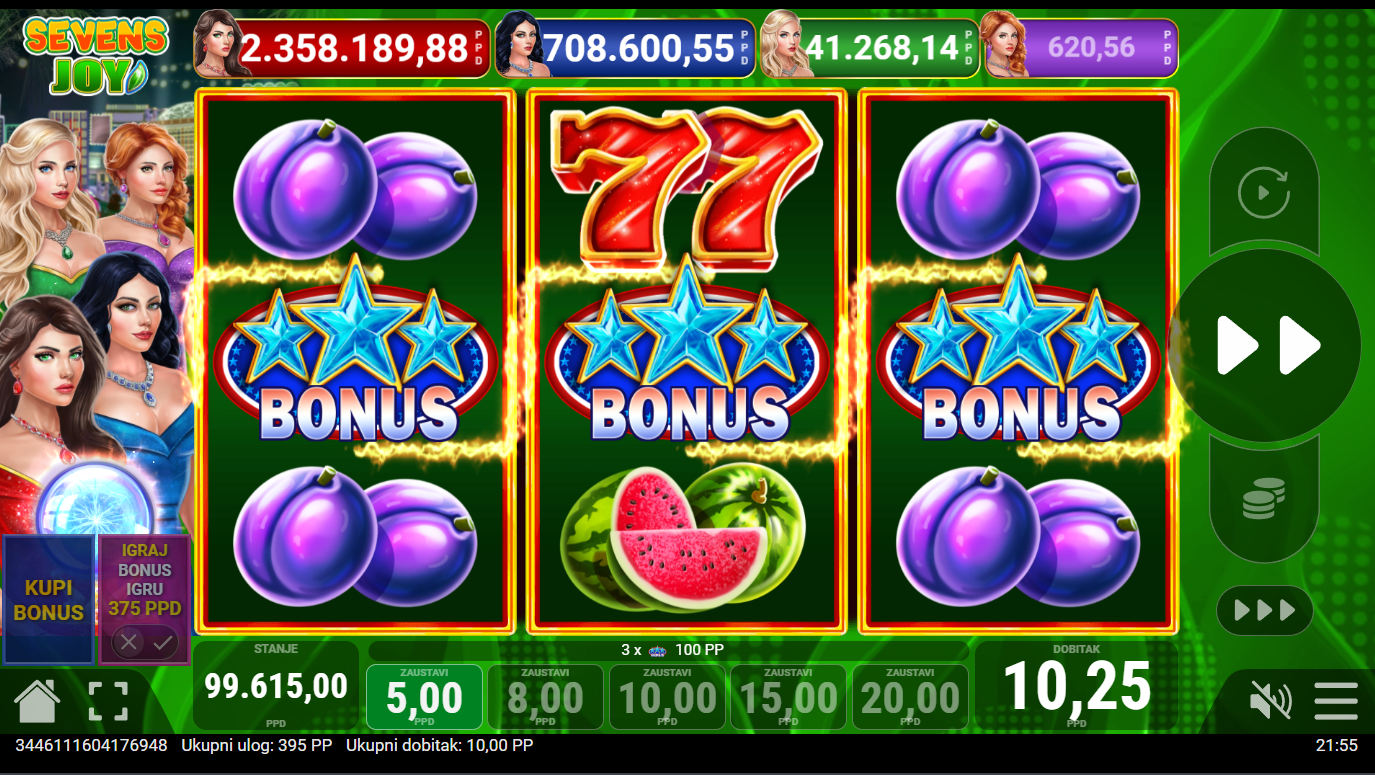Viewport: 1375px width, 775px height.
Task: Click the red jackpot 2.358.189,88 display
Action: 342,47
